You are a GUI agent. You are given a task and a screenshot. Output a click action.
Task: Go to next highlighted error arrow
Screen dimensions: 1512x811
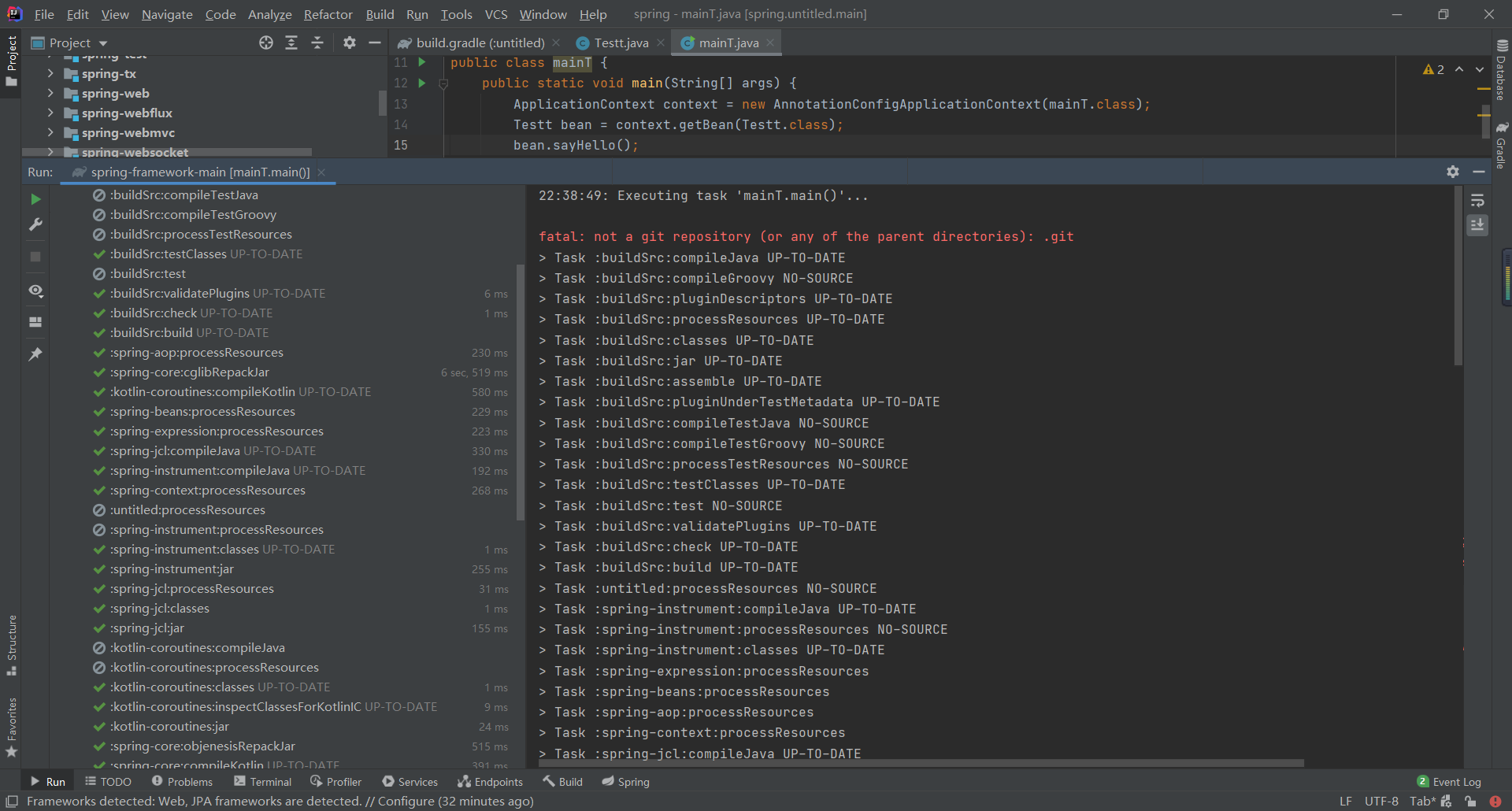point(1480,69)
